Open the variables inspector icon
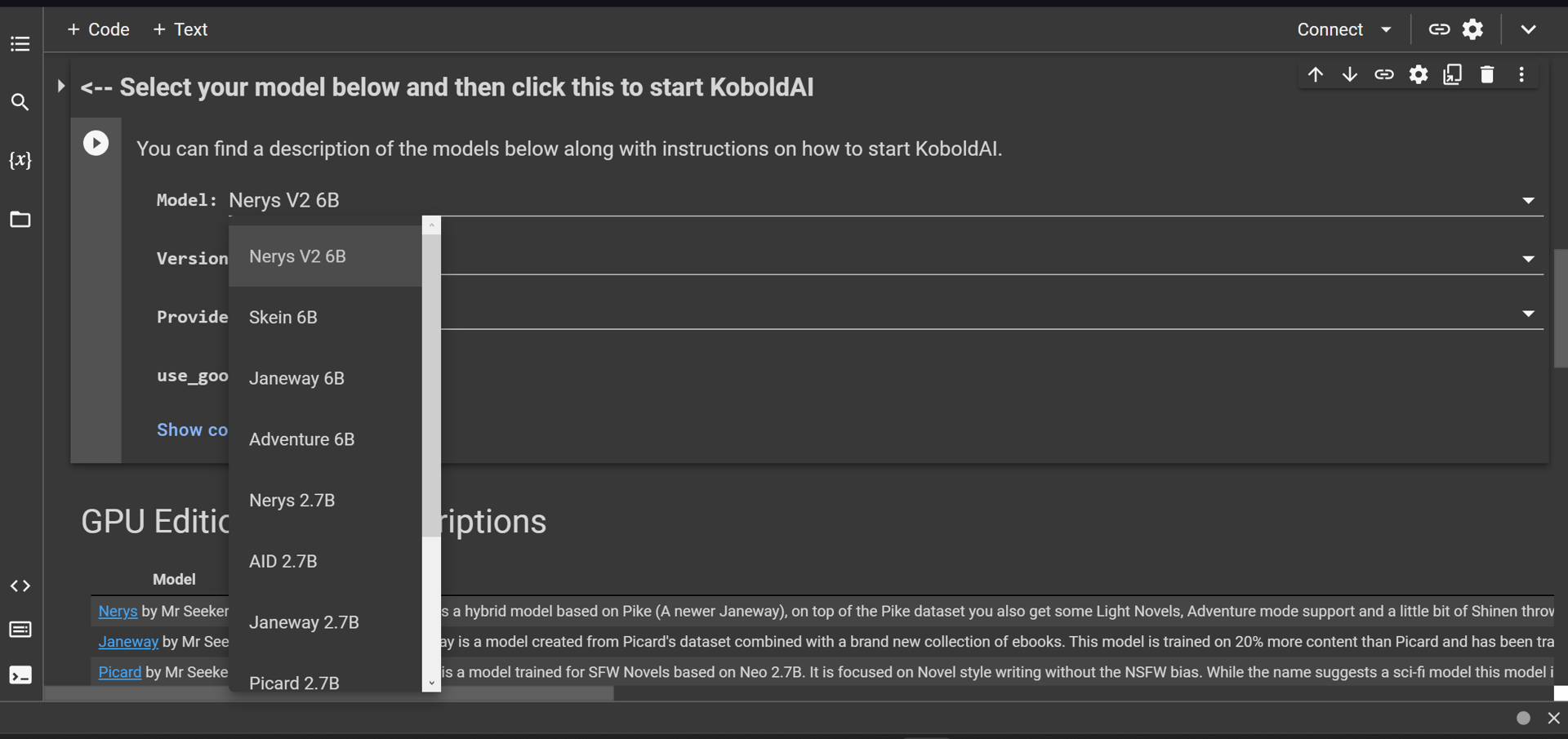 20,160
